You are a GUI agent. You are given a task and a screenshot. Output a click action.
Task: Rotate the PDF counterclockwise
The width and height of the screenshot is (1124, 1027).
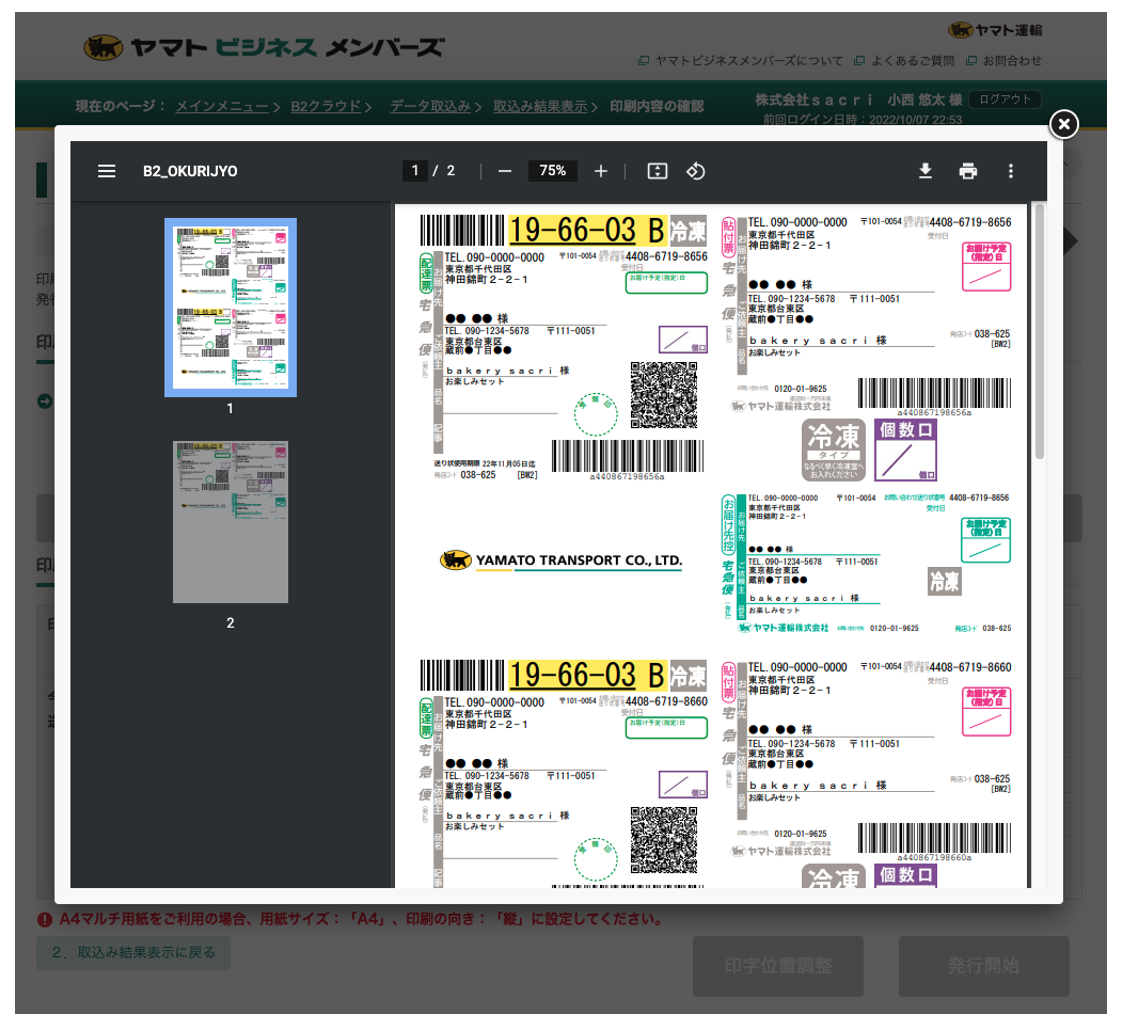tap(695, 171)
